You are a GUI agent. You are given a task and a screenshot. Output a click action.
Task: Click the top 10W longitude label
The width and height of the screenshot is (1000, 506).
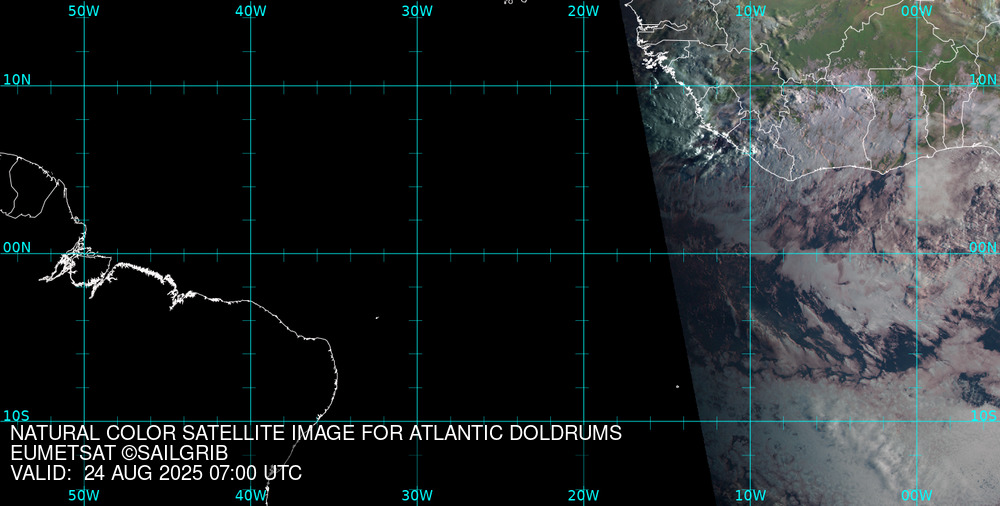(750, 11)
